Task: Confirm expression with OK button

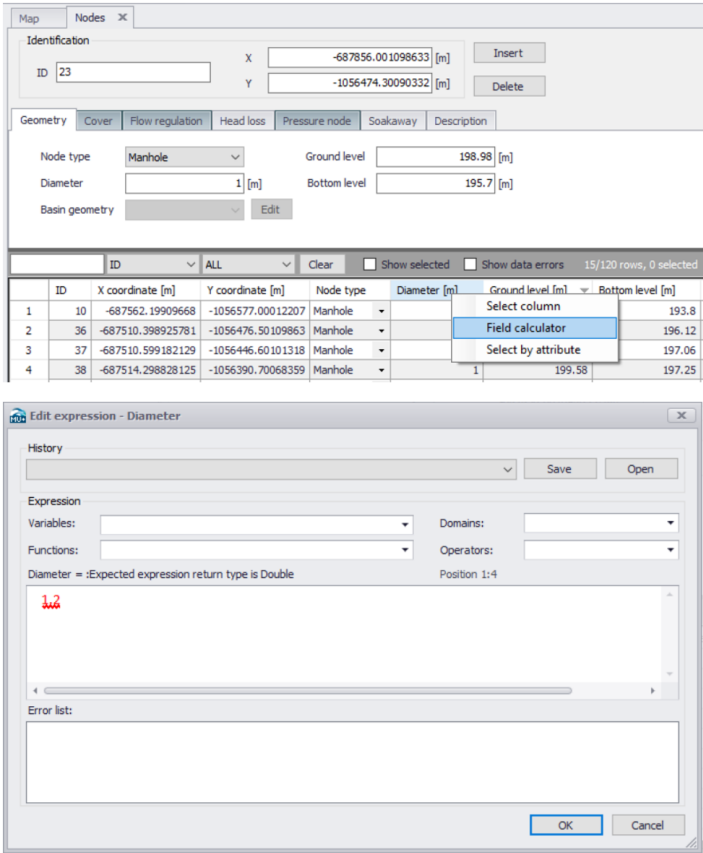Action: coord(566,825)
